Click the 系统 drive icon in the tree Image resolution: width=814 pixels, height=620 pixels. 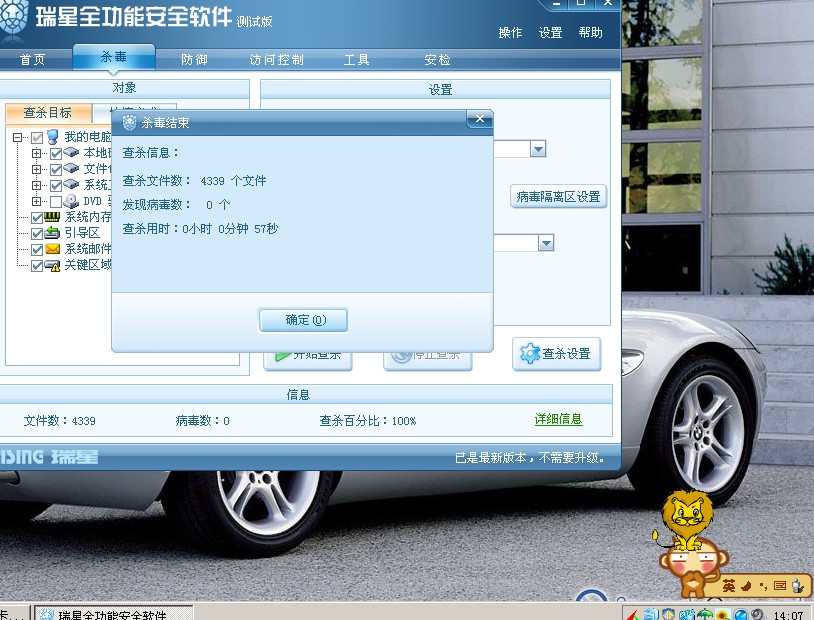pyautogui.click(x=71, y=185)
